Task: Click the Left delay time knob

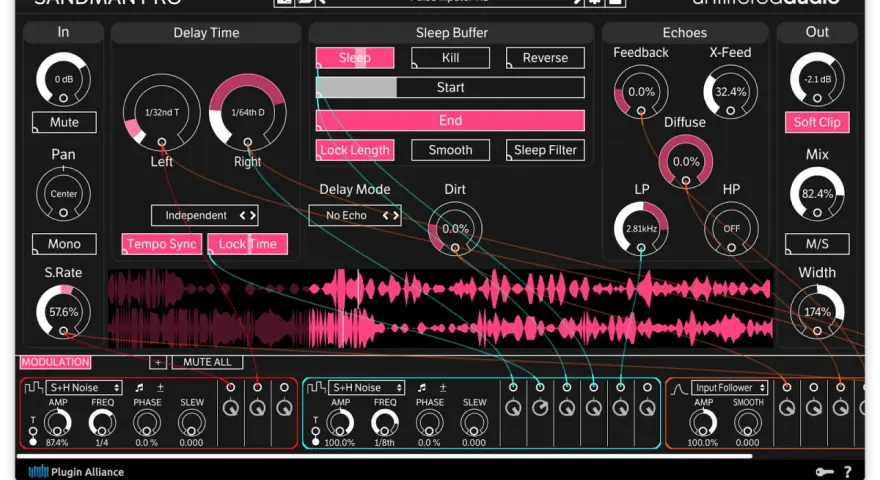Action: (x=162, y=112)
